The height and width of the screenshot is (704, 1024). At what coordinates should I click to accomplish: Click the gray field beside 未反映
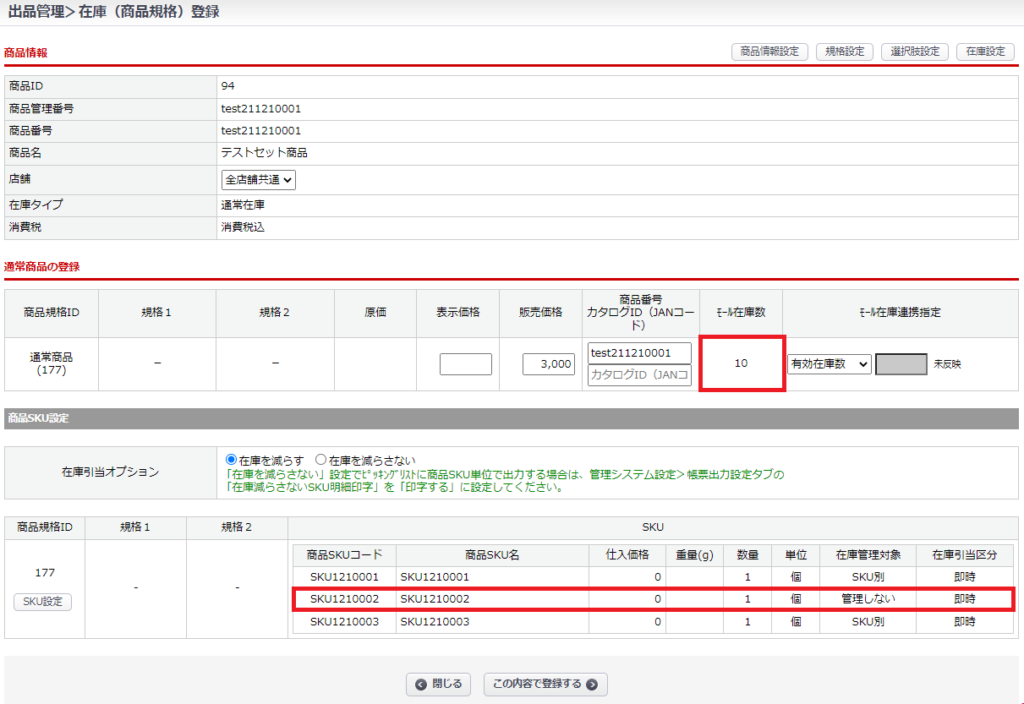(901, 364)
